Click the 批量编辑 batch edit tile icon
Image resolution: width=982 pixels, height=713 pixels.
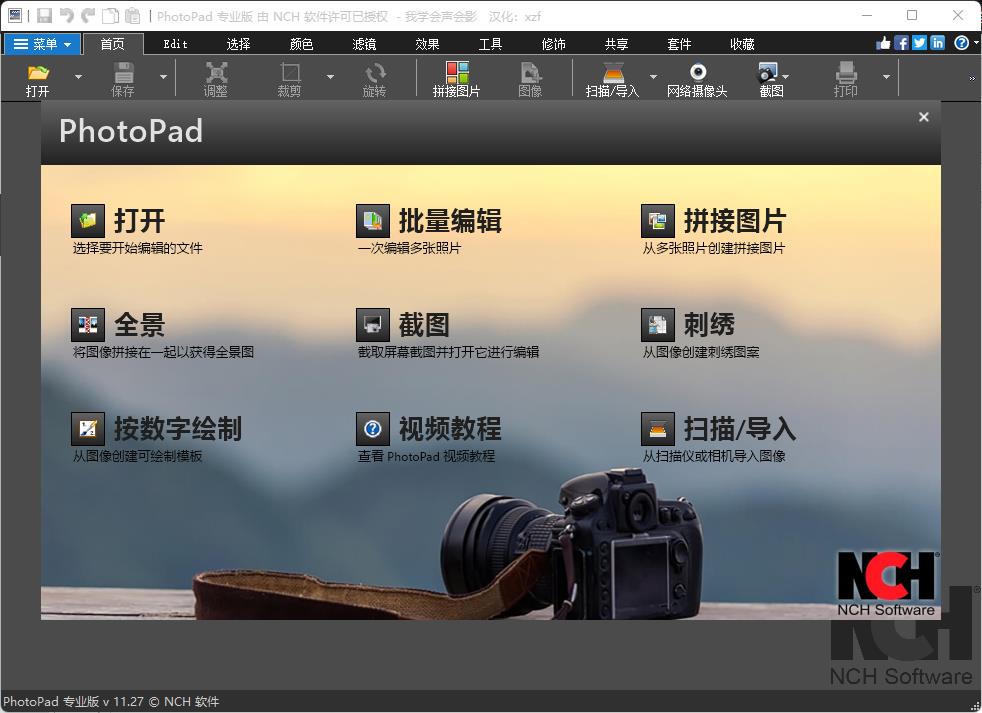[373, 221]
